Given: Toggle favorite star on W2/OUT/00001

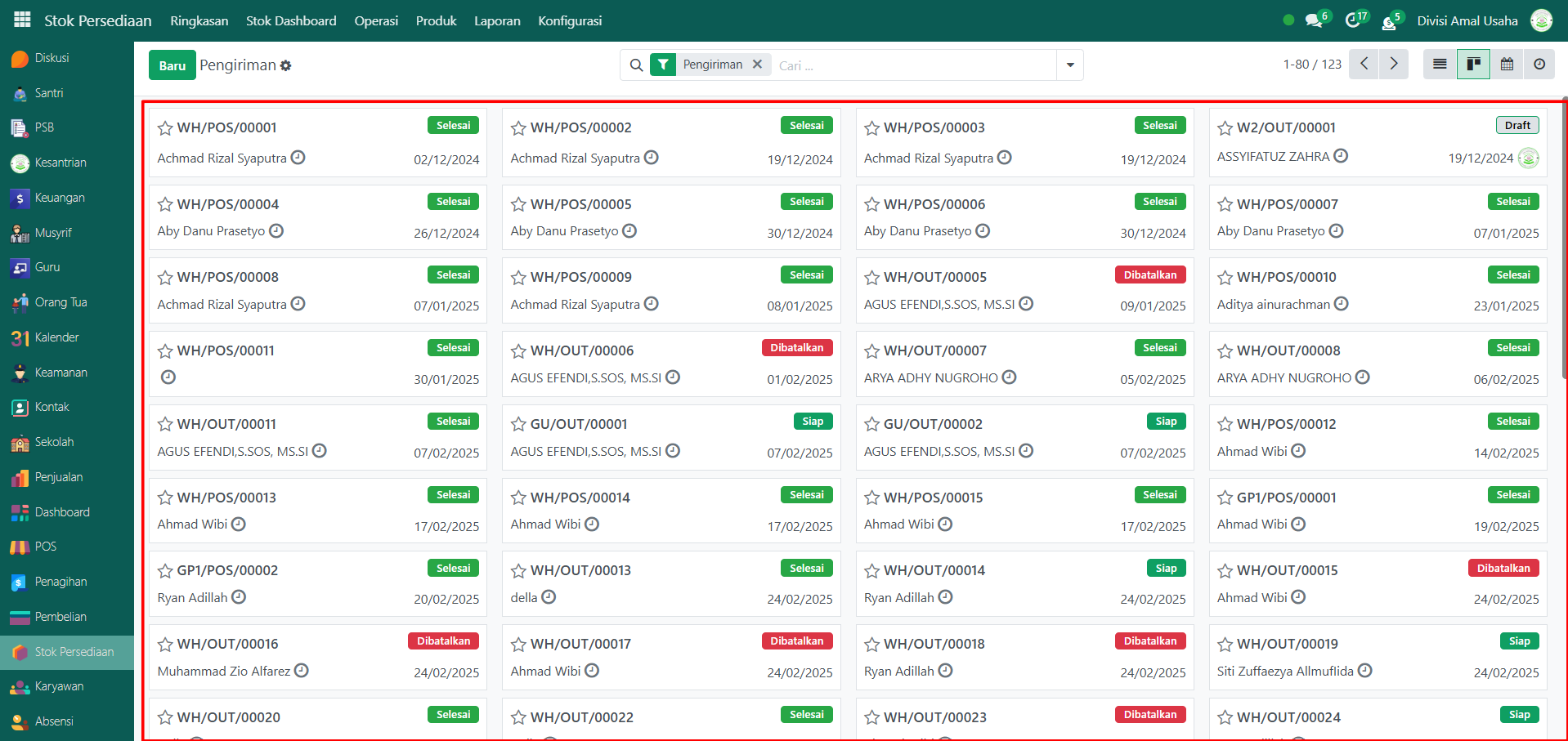Looking at the screenshot, I should tap(1225, 128).
